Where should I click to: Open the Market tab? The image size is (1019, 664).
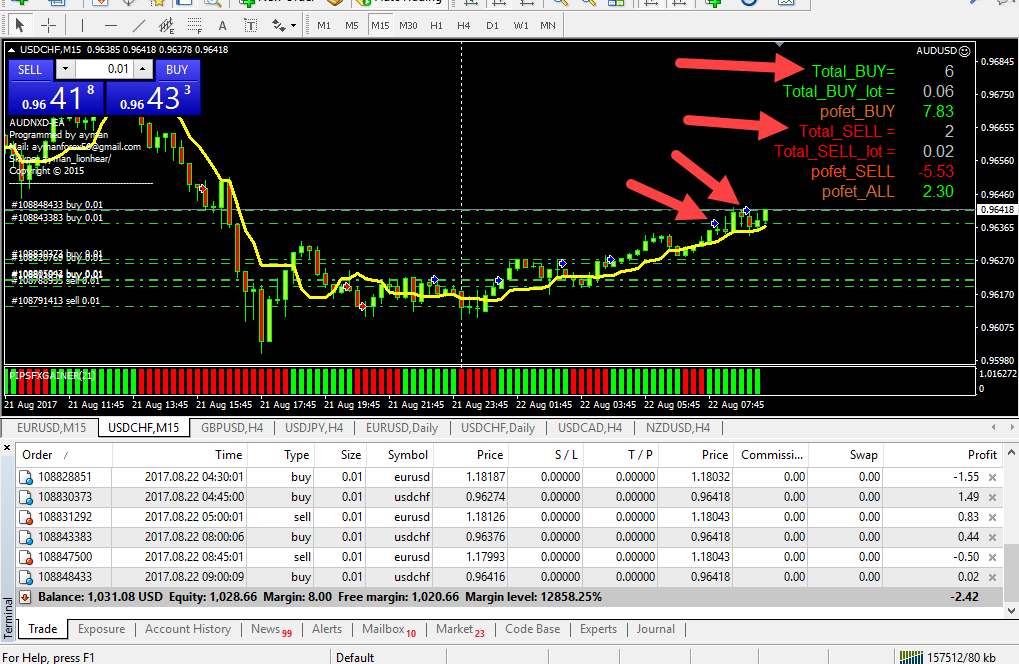point(460,630)
